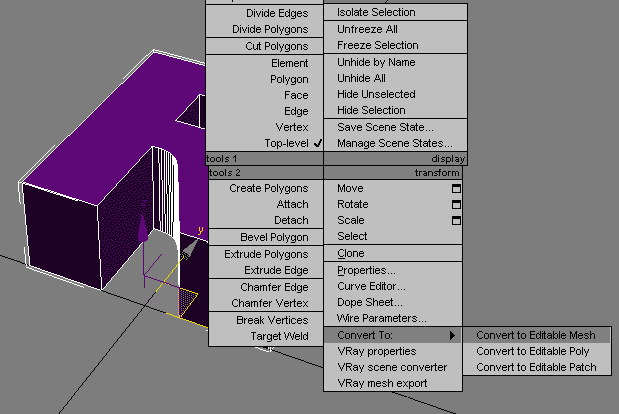Expand the Convert To submenu arrow
619x414 pixels.
click(453, 335)
